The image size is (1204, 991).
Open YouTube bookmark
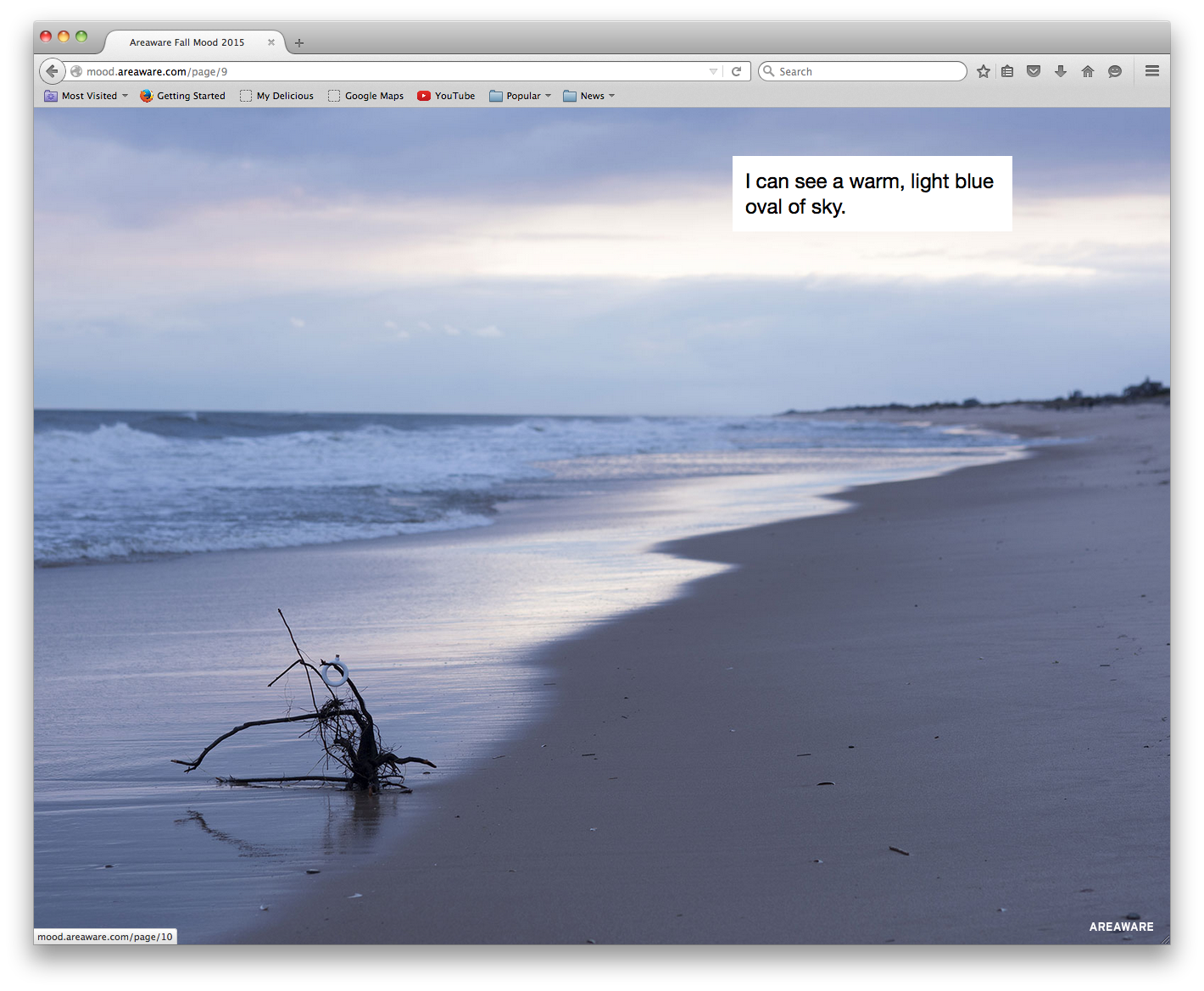click(x=446, y=96)
